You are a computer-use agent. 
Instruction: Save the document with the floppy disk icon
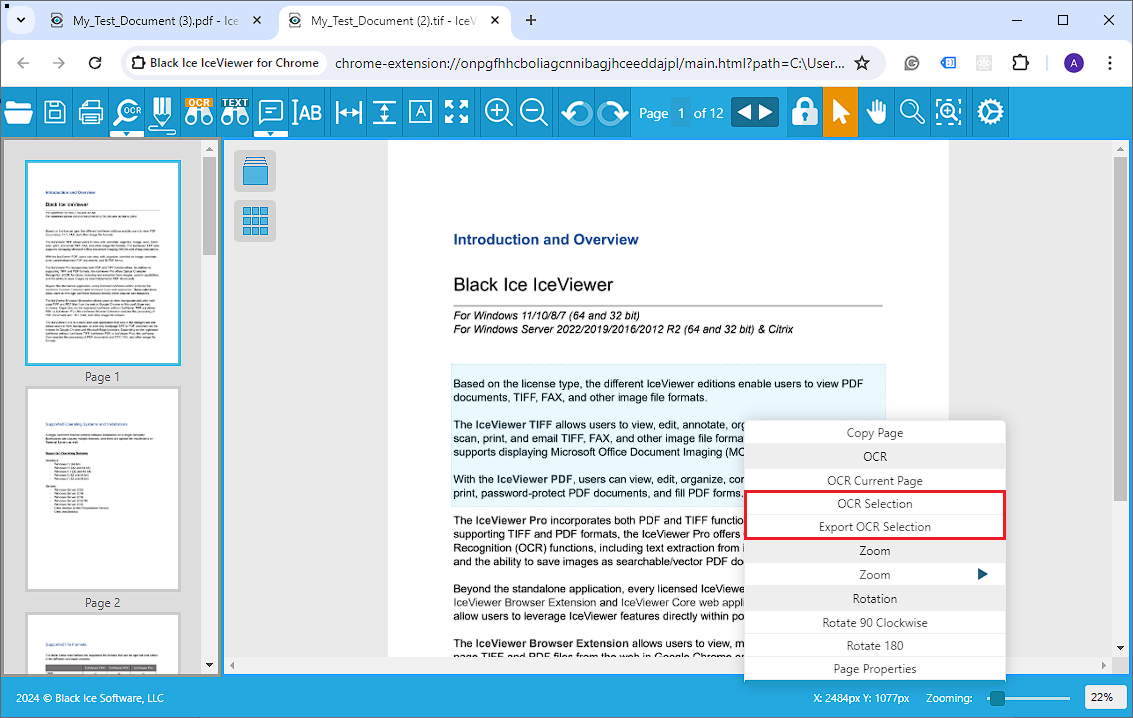click(55, 112)
